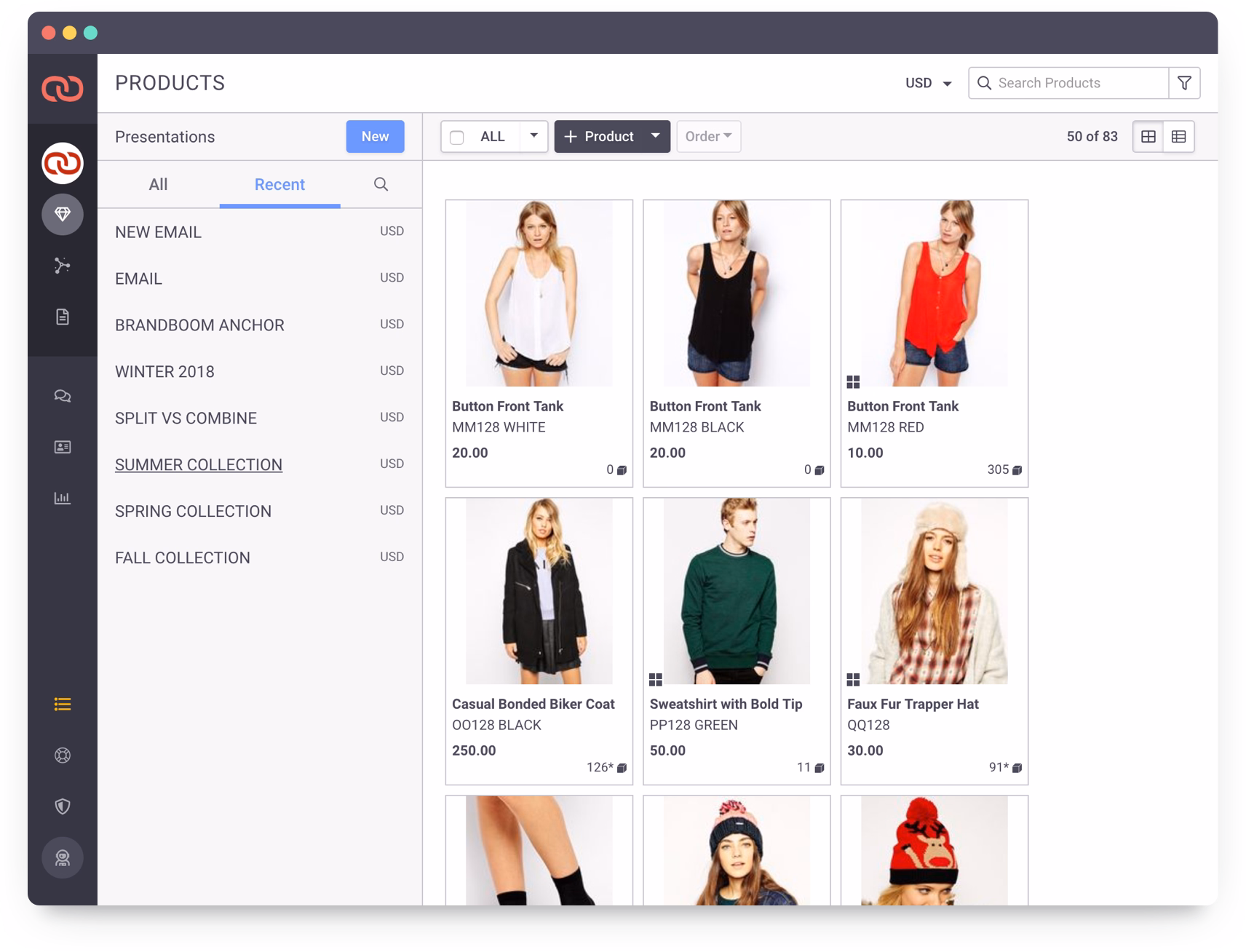Open Button Front Tank white product image
Screen dimensions: 1246x952
(539, 293)
